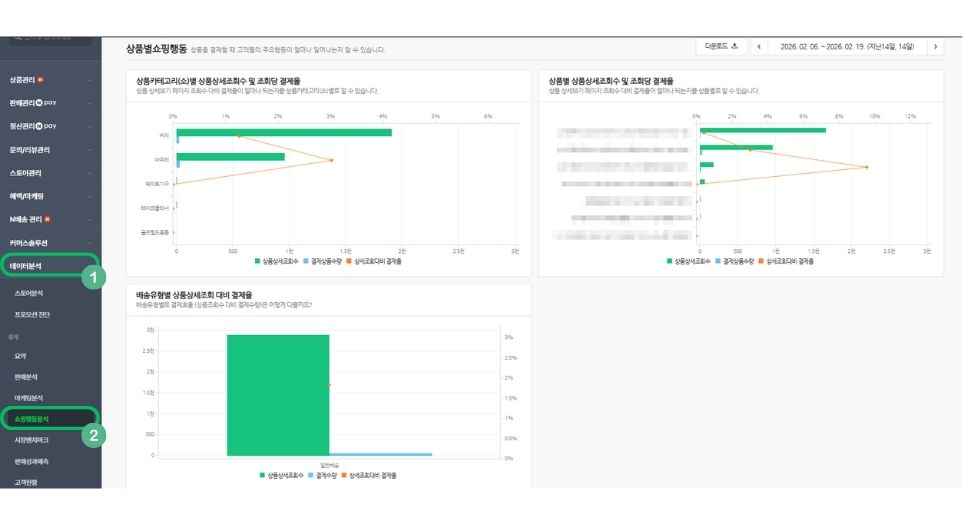Expand the 커머스솔루션 sidebar chevron

tap(90, 243)
